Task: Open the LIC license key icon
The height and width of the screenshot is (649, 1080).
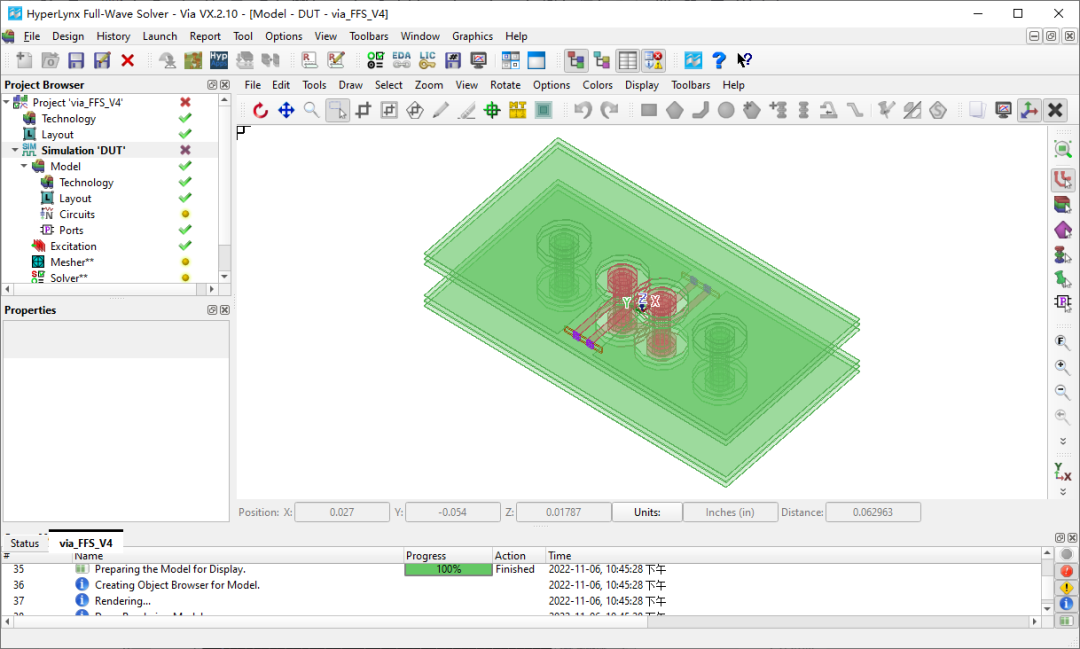Action: [x=427, y=61]
